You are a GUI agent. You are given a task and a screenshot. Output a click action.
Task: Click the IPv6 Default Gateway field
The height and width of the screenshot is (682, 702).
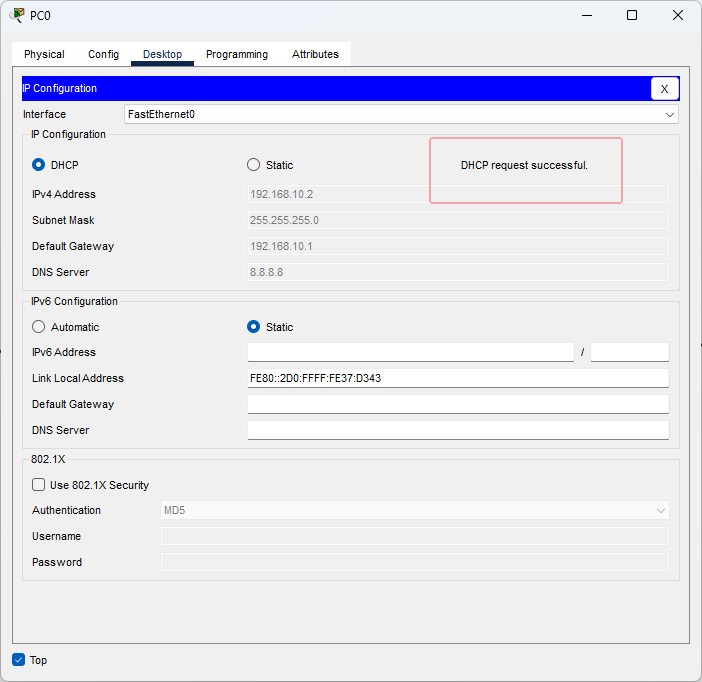click(x=457, y=404)
